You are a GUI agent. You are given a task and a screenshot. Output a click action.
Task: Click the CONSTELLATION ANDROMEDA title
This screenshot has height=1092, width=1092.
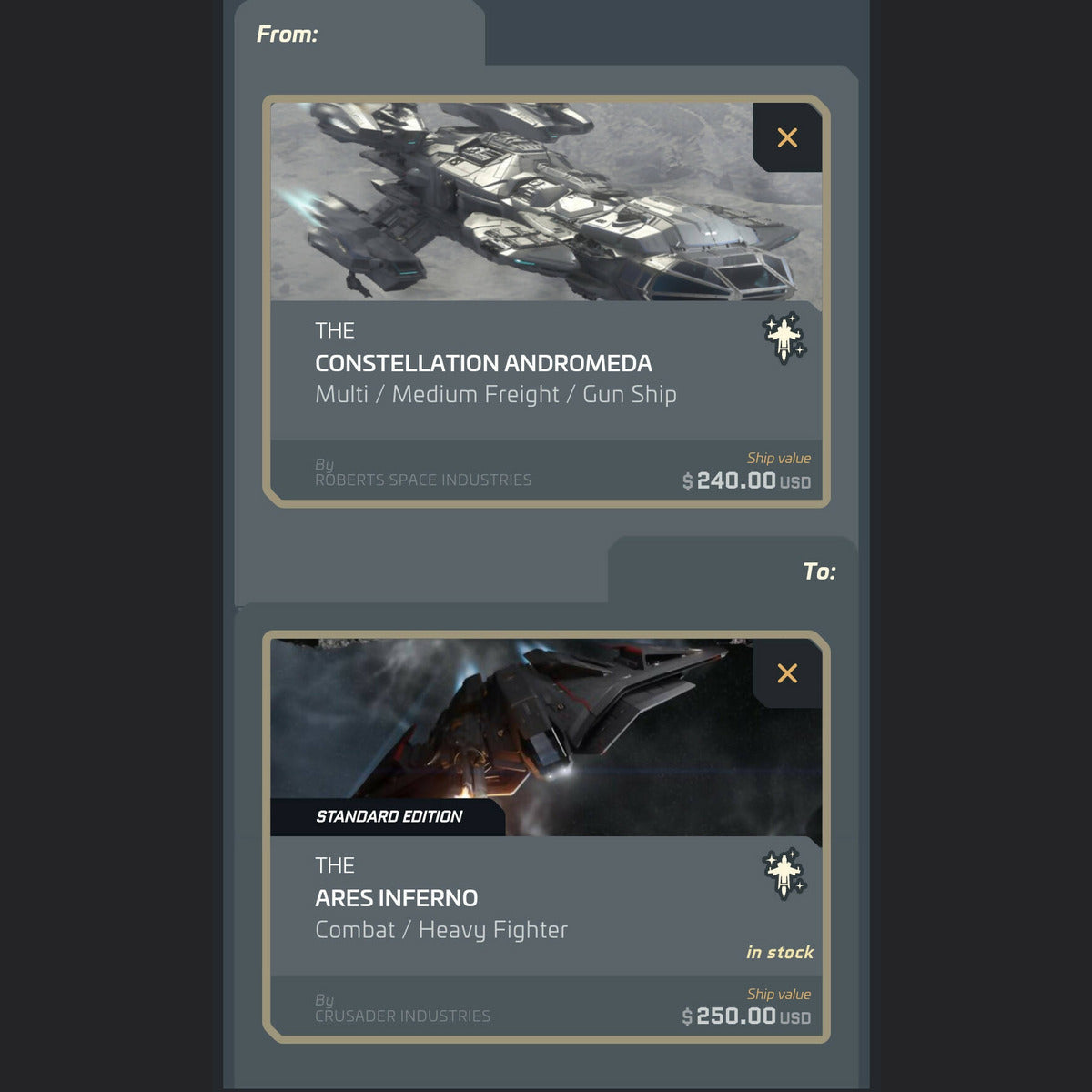click(x=483, y=363)
